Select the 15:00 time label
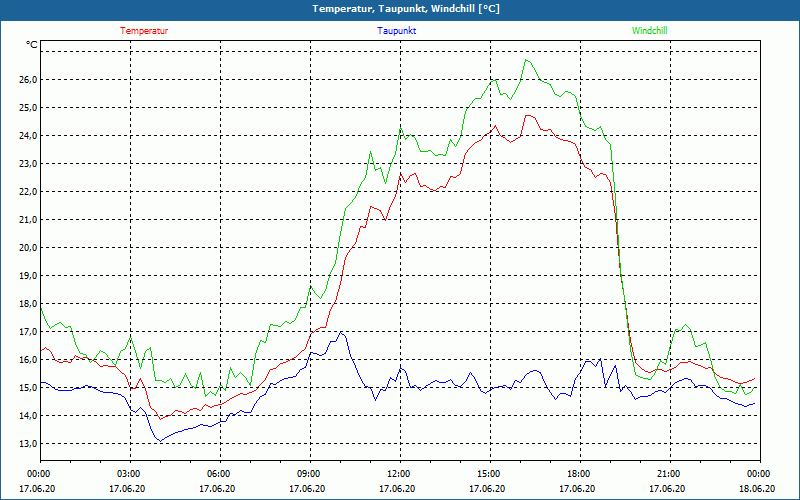The image size is (800, 500). click(489, 474)
